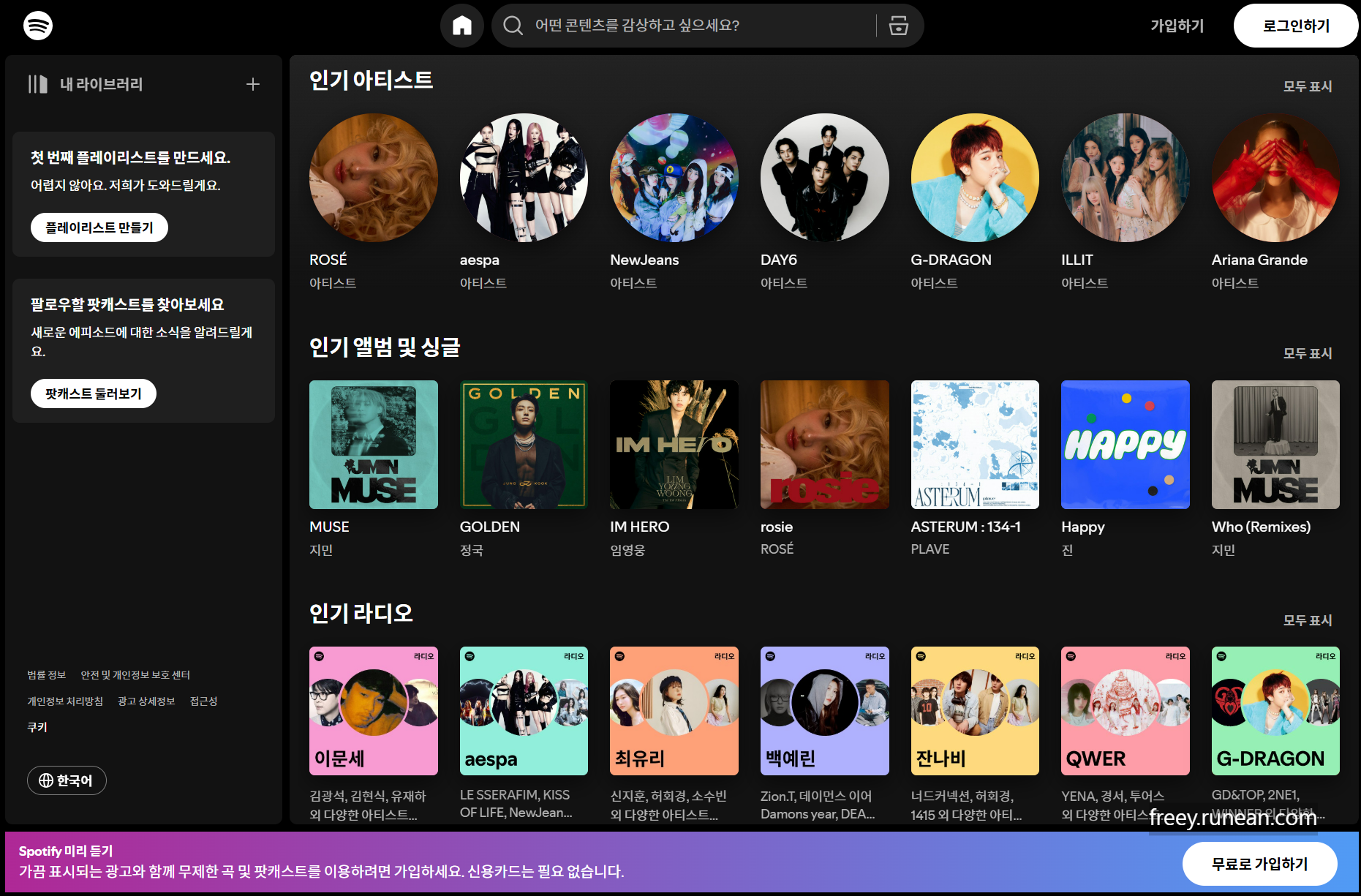Click the 가입하기 link

click(1176, 25)
